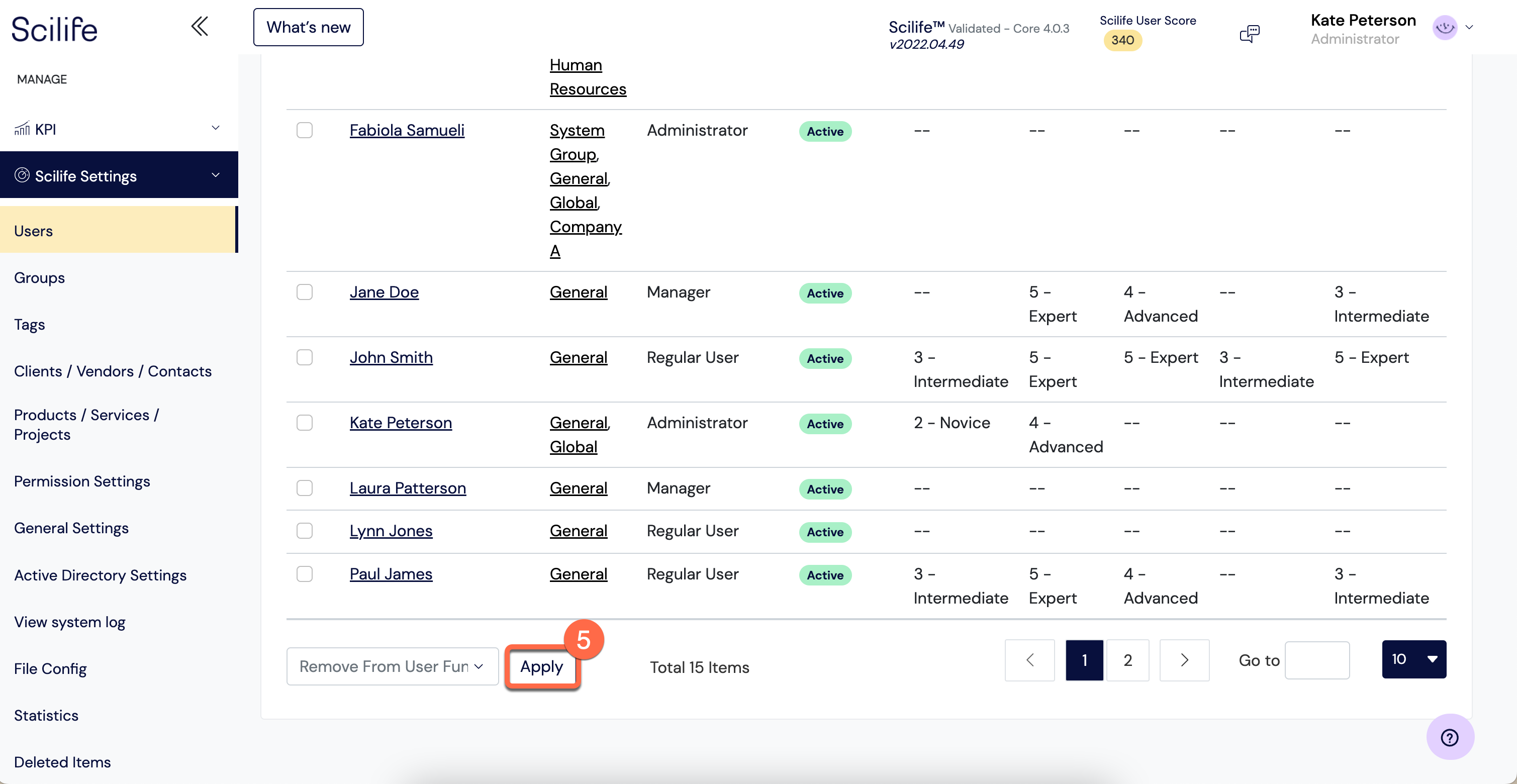
Task: Go to previous page arrow
Action: (x=1029, y=660)
